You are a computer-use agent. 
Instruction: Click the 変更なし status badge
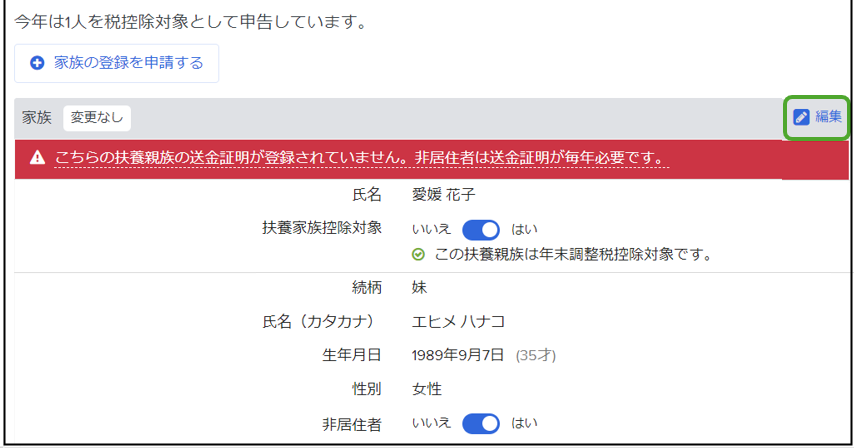[x=97, y=118]
